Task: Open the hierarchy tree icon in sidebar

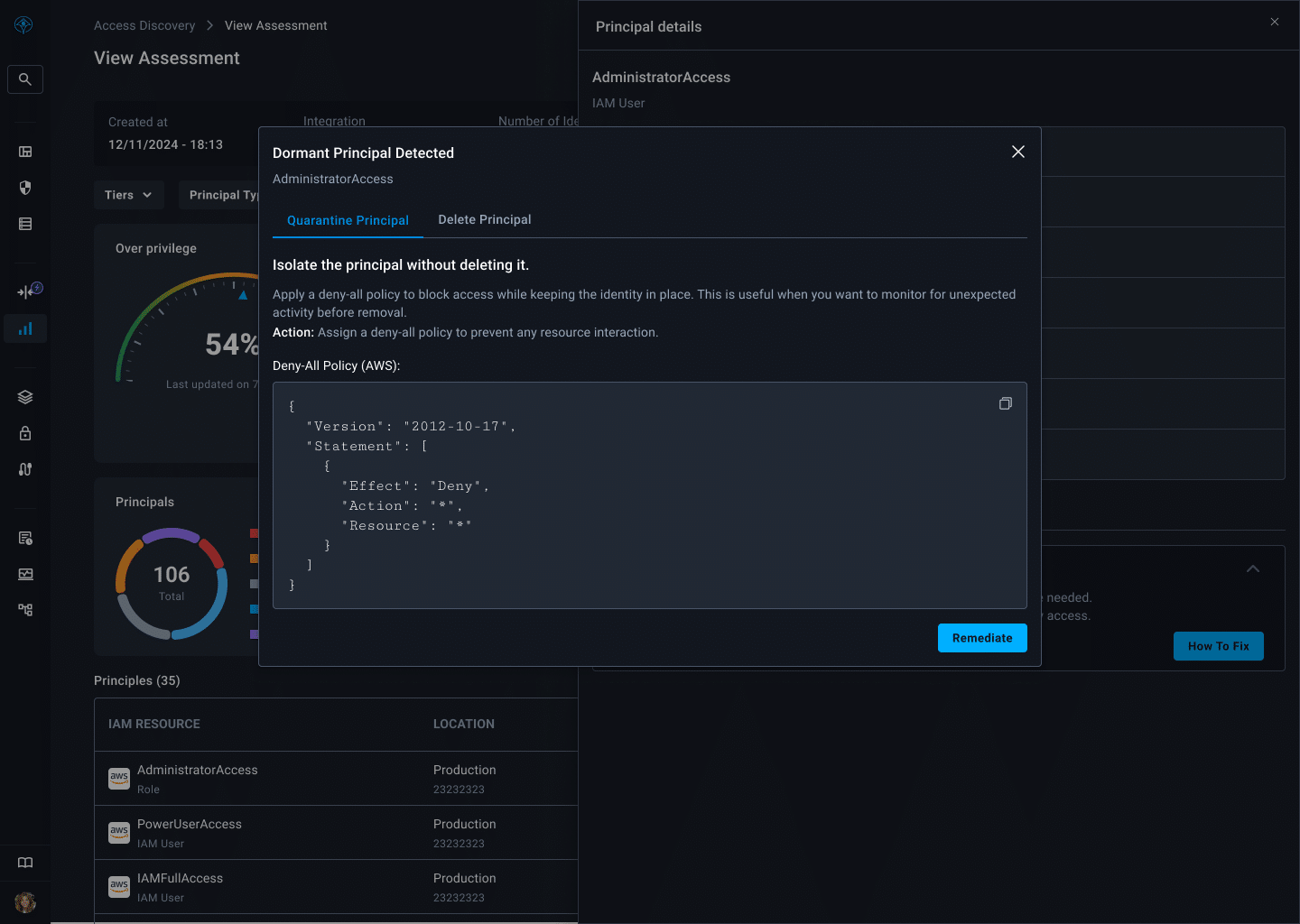Action: point(25,610)
